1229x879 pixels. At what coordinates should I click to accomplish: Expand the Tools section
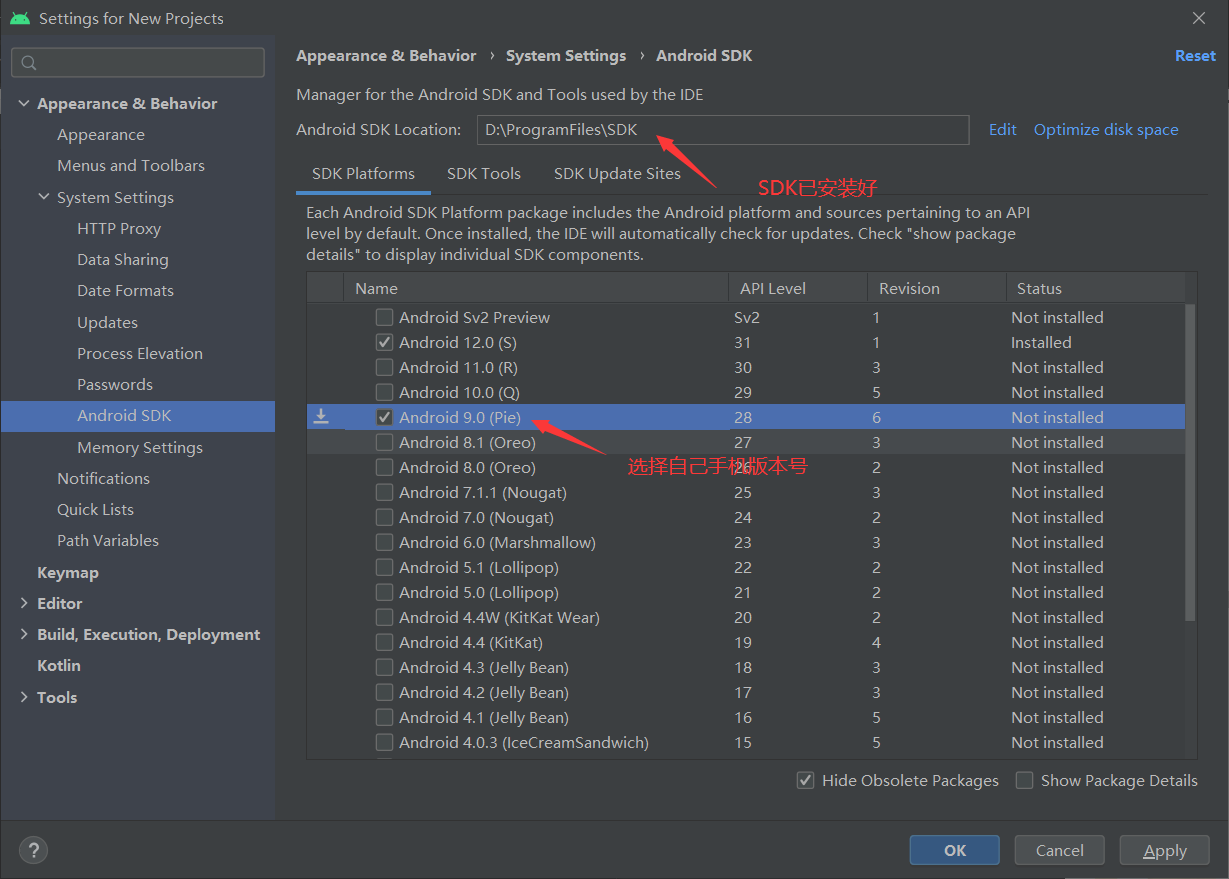[23, 697]
